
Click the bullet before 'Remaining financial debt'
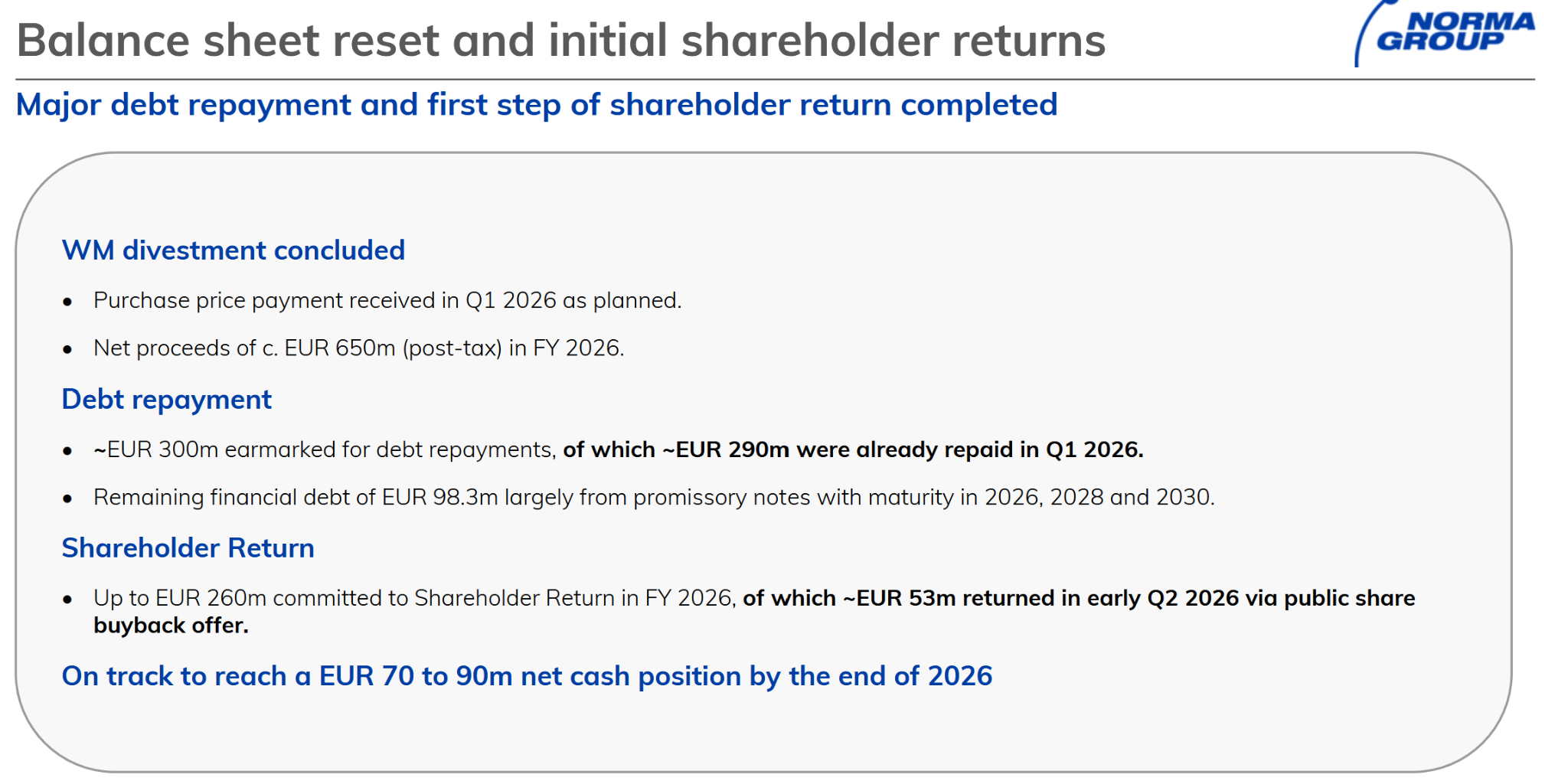[x=68, y=499]
